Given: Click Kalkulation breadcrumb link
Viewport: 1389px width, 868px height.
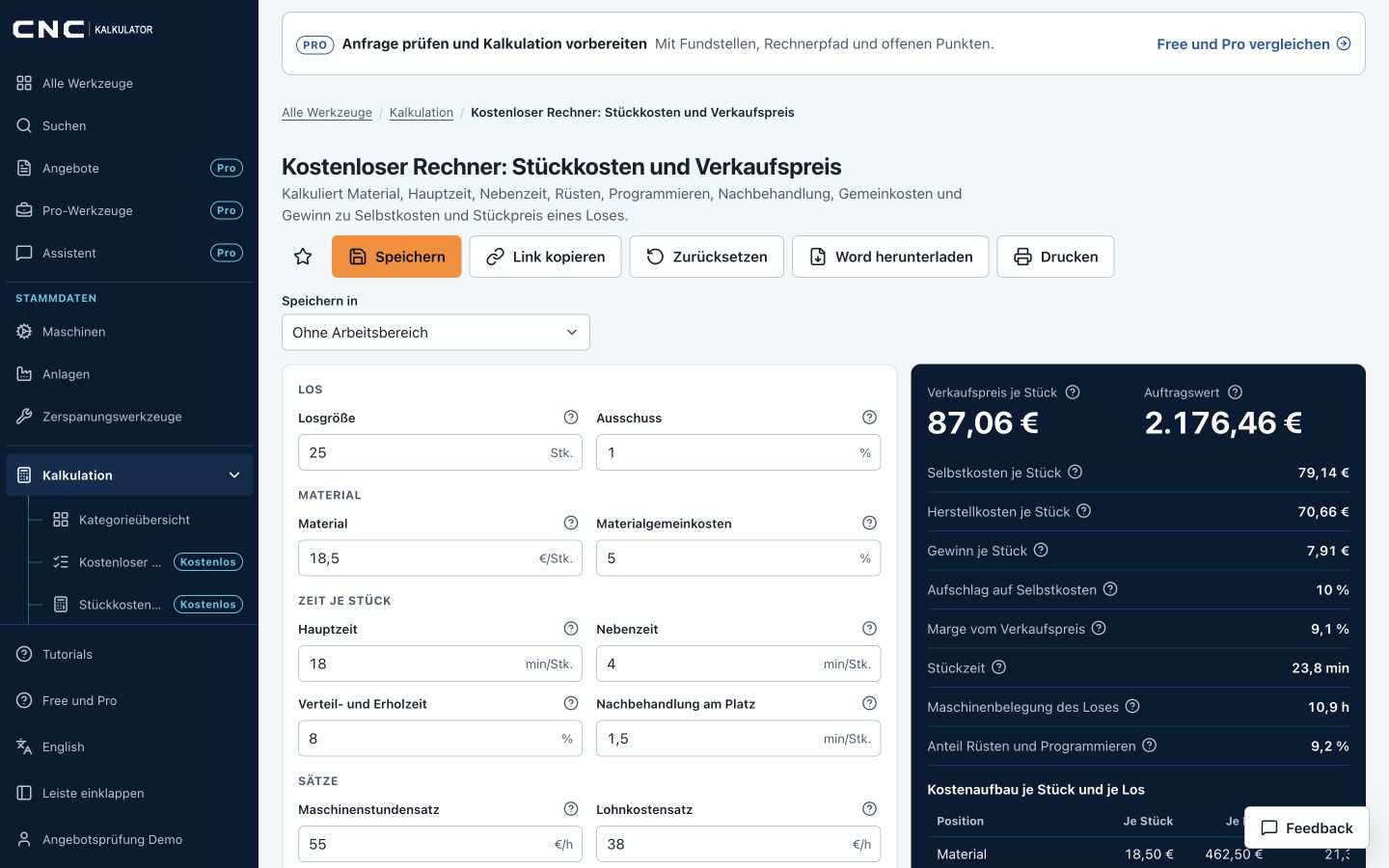Looking at the screenshot, I should (x=422, y=113).
